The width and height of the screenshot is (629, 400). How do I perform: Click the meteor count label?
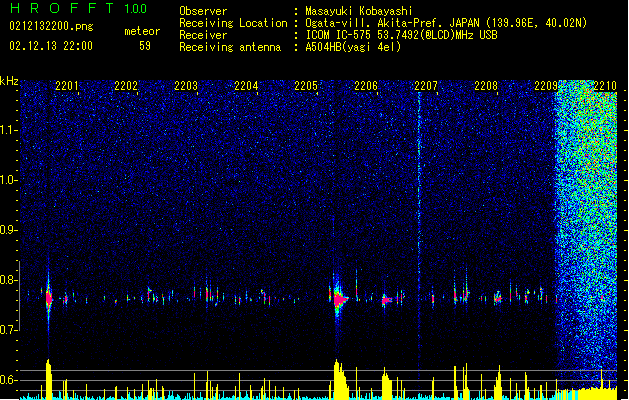click(142, 31)
